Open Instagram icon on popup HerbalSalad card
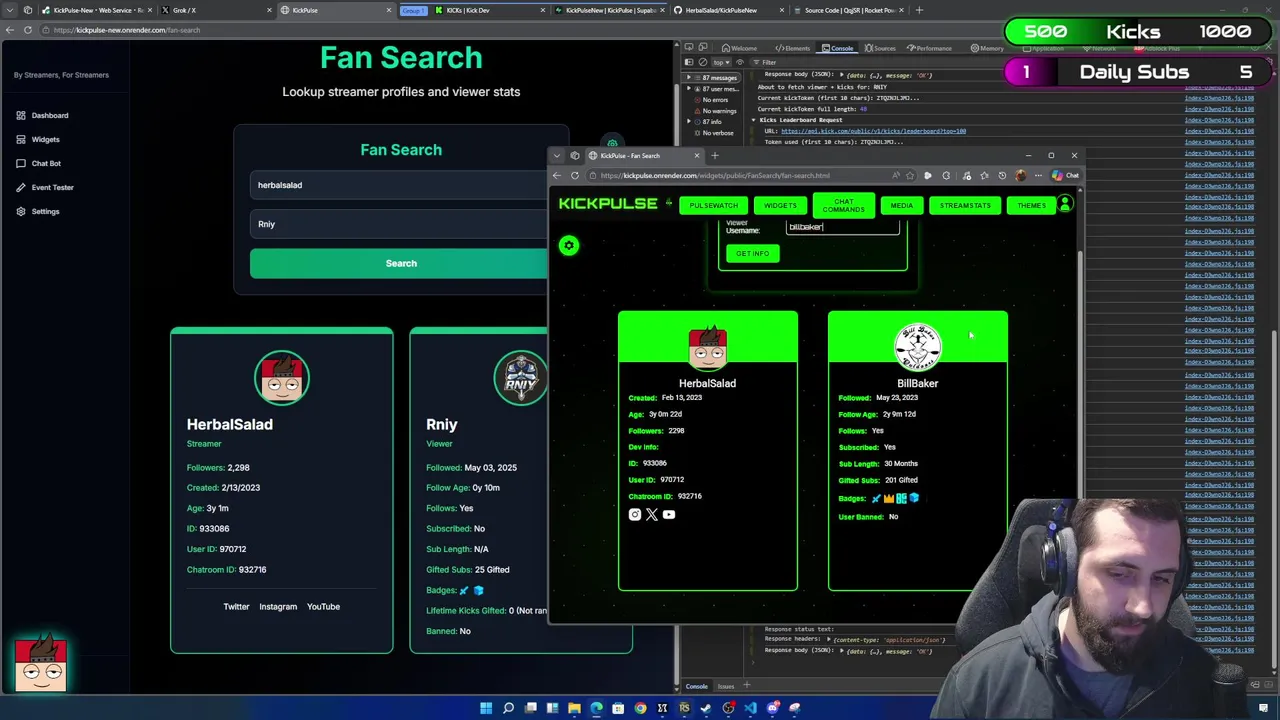 tap(634, 515)
